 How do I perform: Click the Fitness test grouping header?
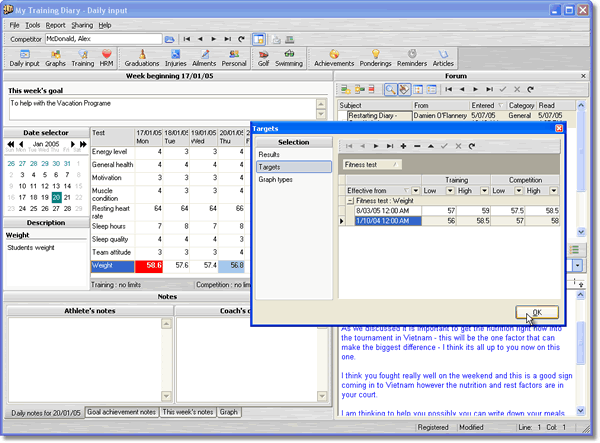click(372, 165)
